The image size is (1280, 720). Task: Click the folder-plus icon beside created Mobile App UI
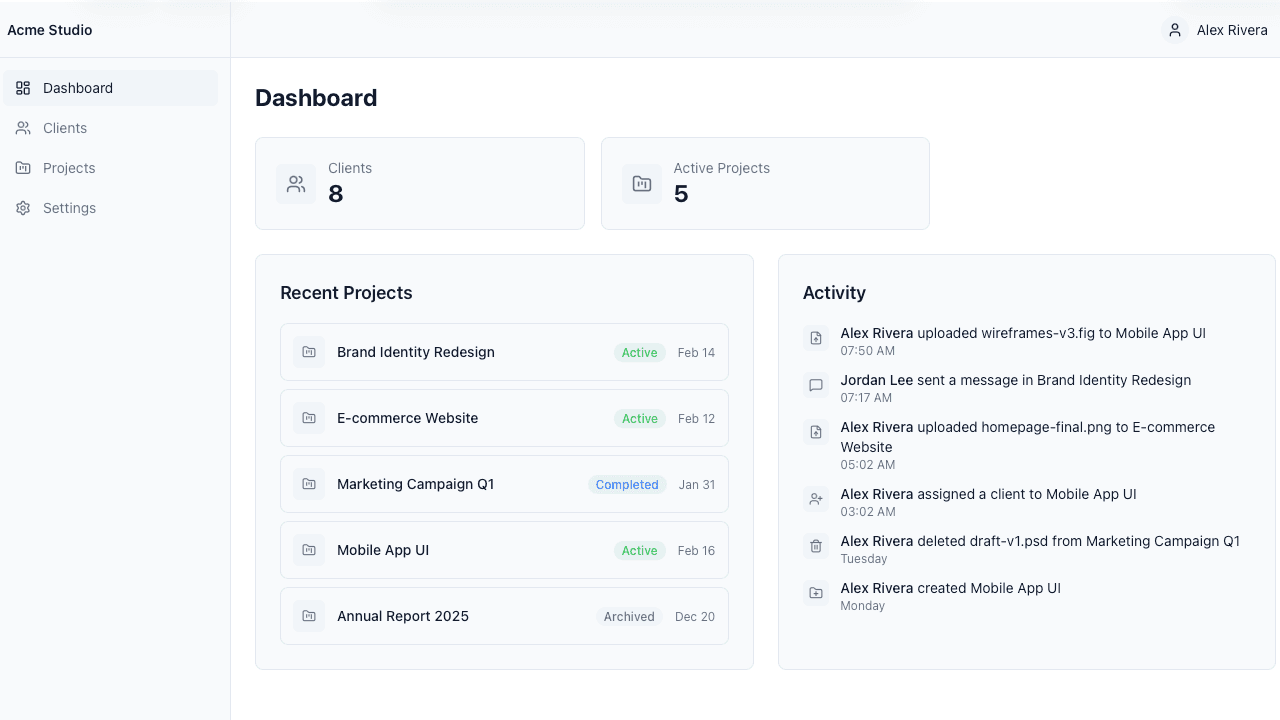815,592
